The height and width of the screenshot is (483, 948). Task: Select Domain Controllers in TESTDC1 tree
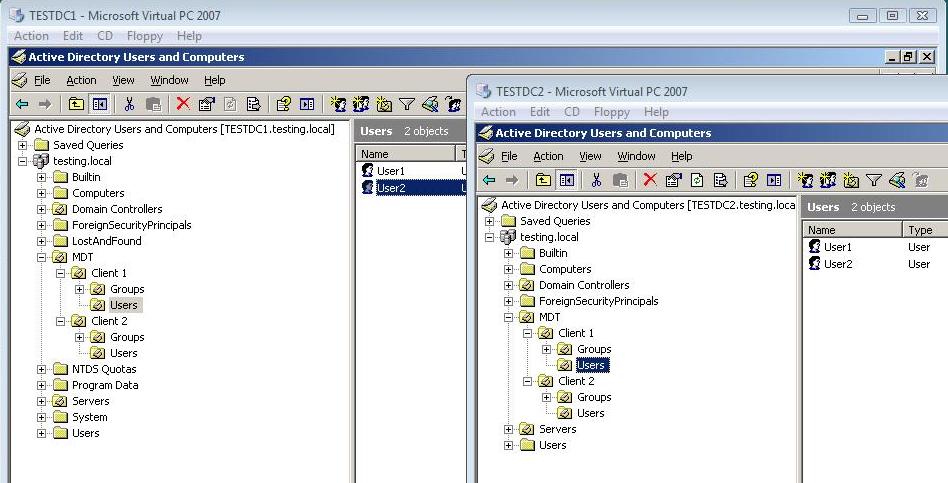click(117, 209)
